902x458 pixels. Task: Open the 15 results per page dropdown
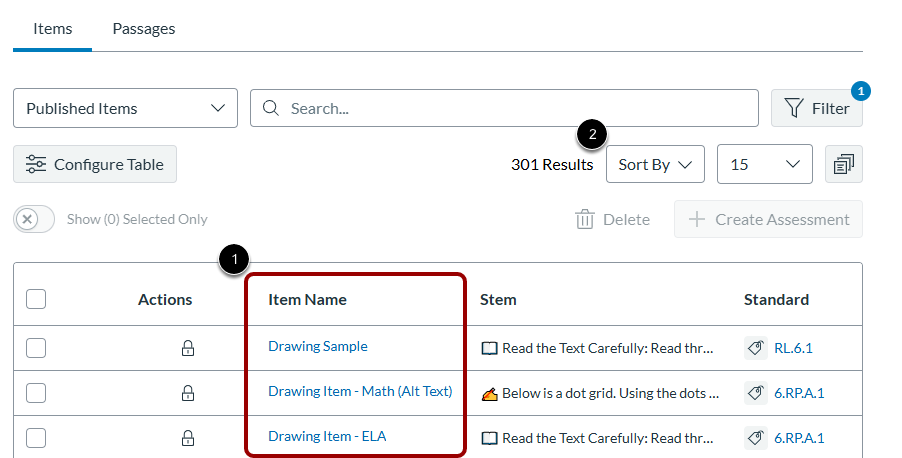[765, 165]
